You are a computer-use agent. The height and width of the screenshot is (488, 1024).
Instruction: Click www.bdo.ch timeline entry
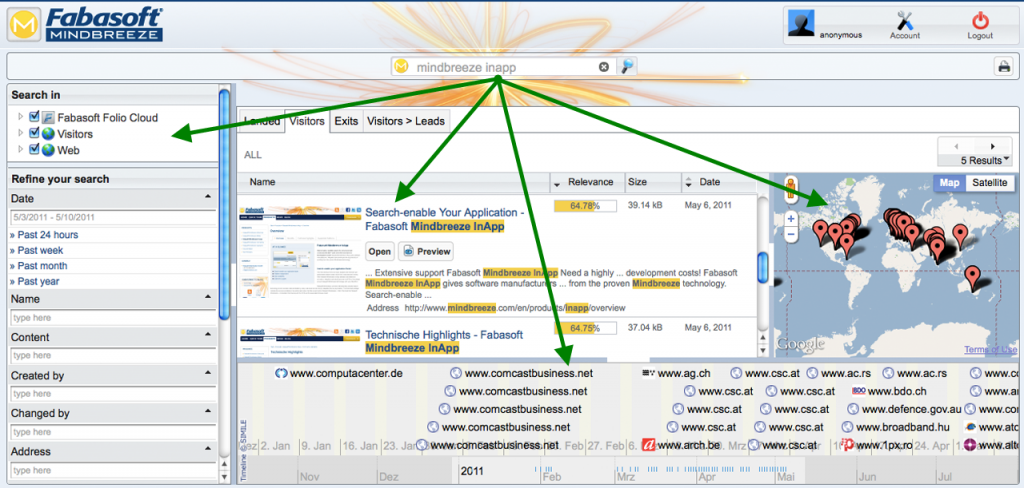889,391
